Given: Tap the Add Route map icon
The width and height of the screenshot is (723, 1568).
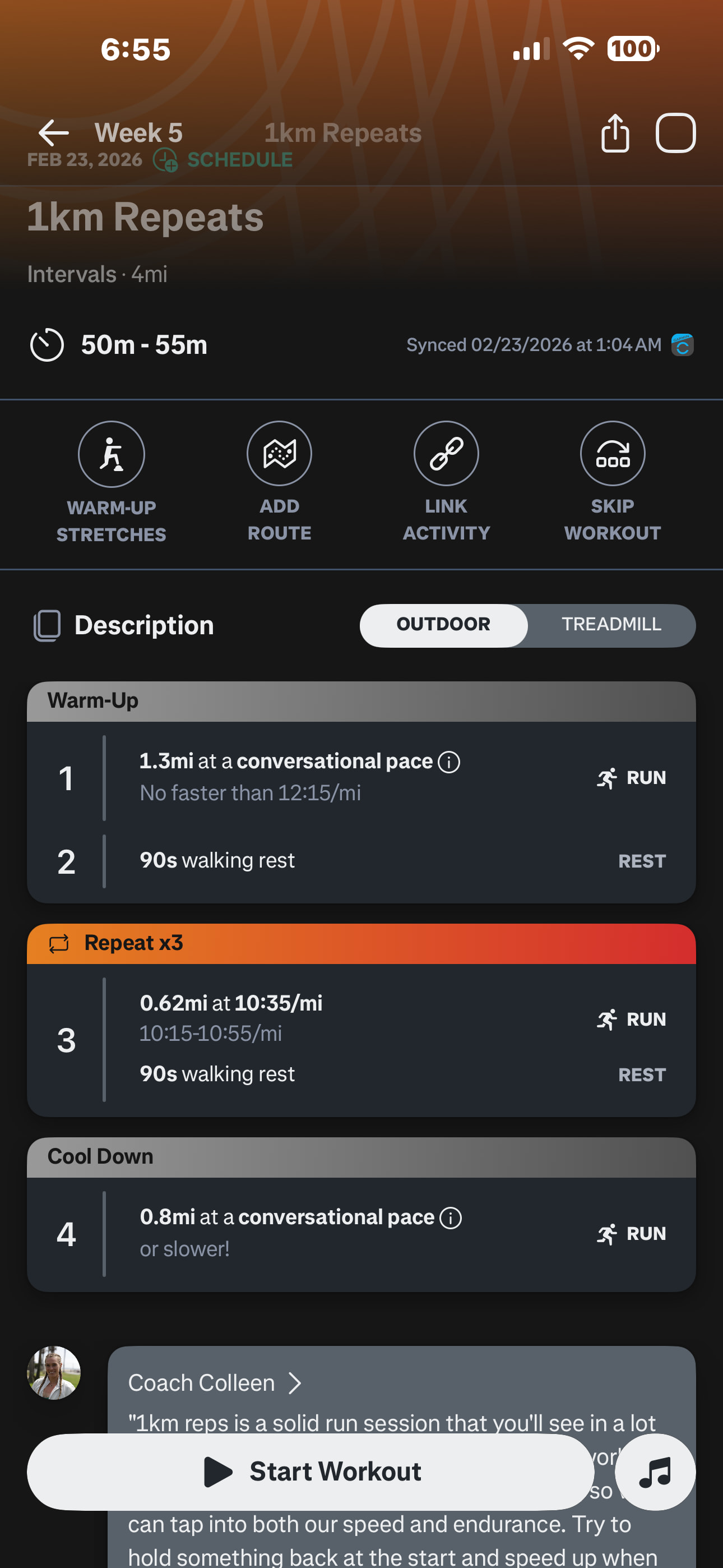Looking at the screenshot, I should tap(279, 454).
